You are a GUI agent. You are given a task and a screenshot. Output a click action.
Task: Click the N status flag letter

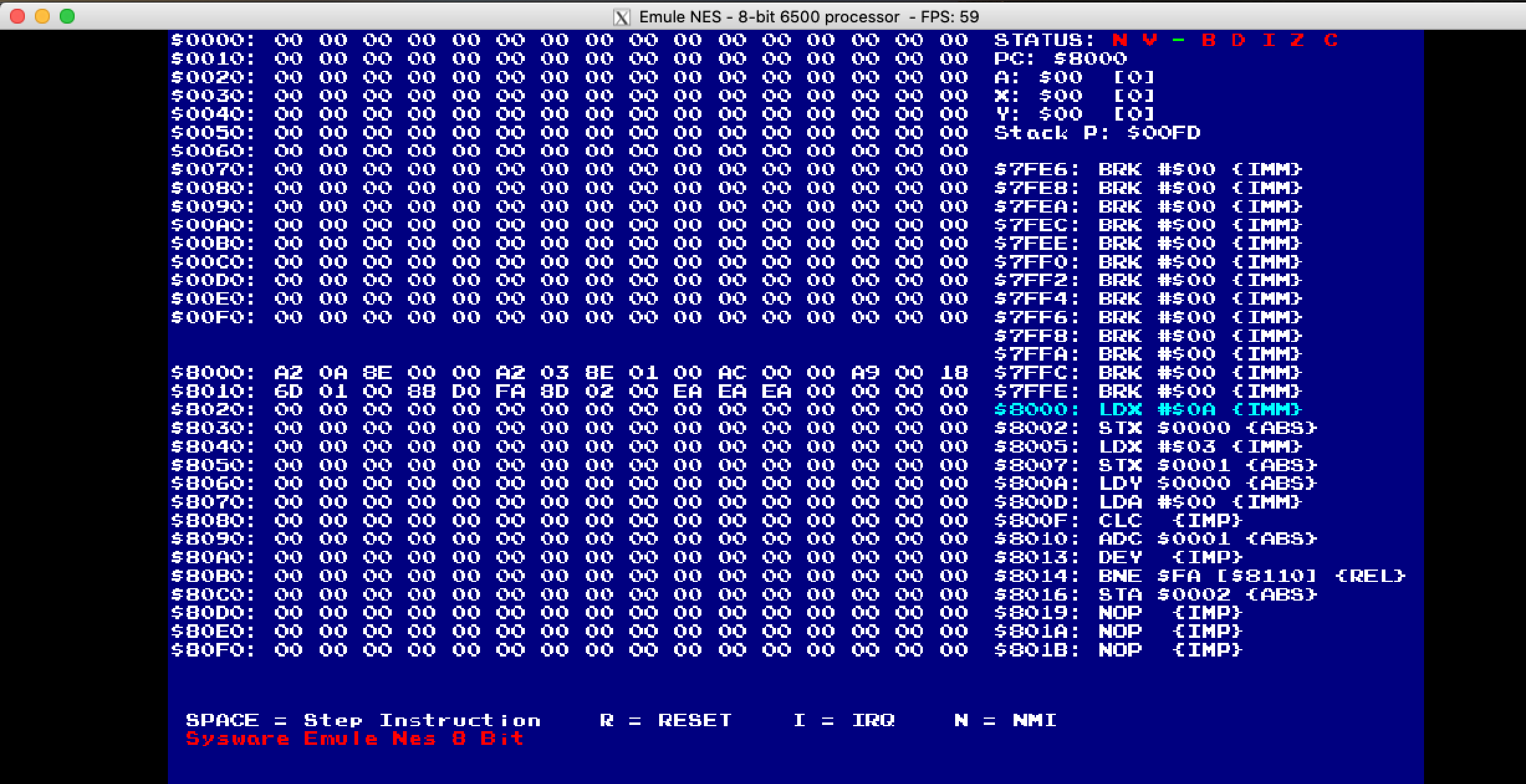pyautogui.click(x=1119, y=40)
